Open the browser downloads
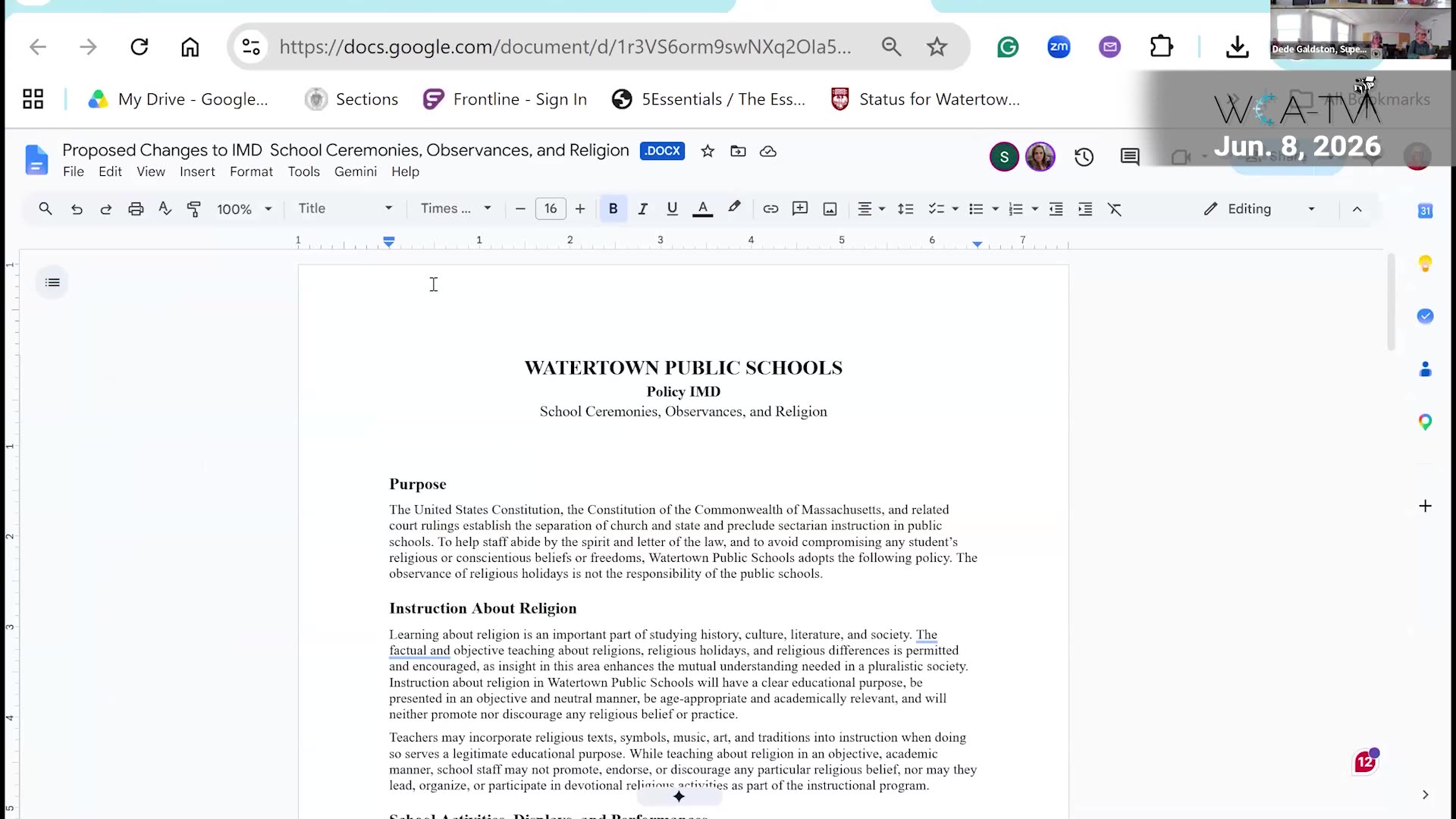This screenshot has width=1456, height=819. coord(1238,47)
